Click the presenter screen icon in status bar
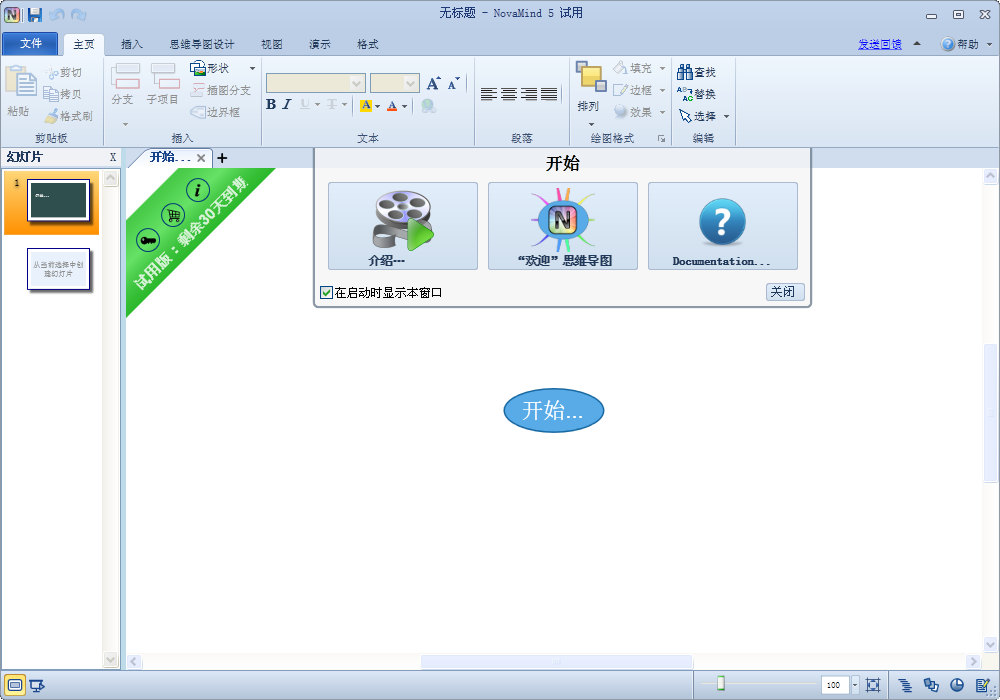This screenshot has width=1000, height=700. point(37,685)
